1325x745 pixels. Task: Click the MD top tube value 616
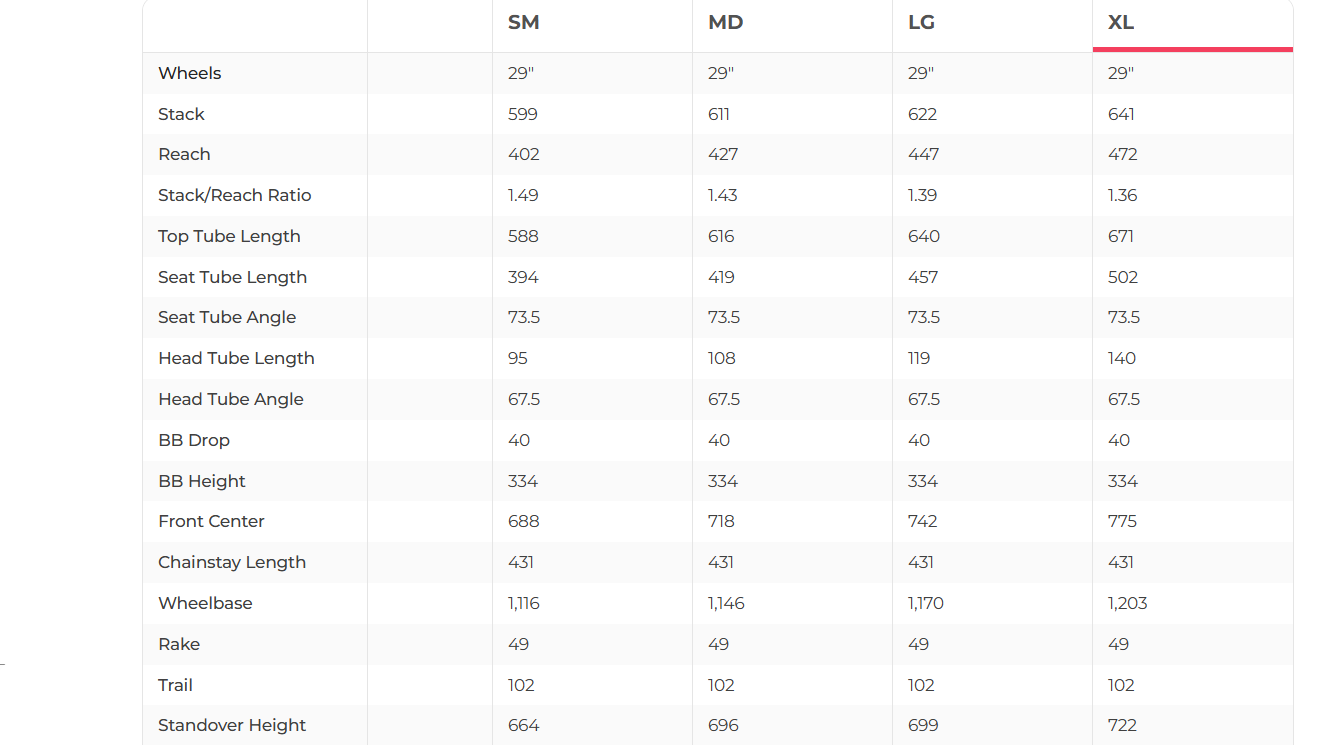pos(721,237)
